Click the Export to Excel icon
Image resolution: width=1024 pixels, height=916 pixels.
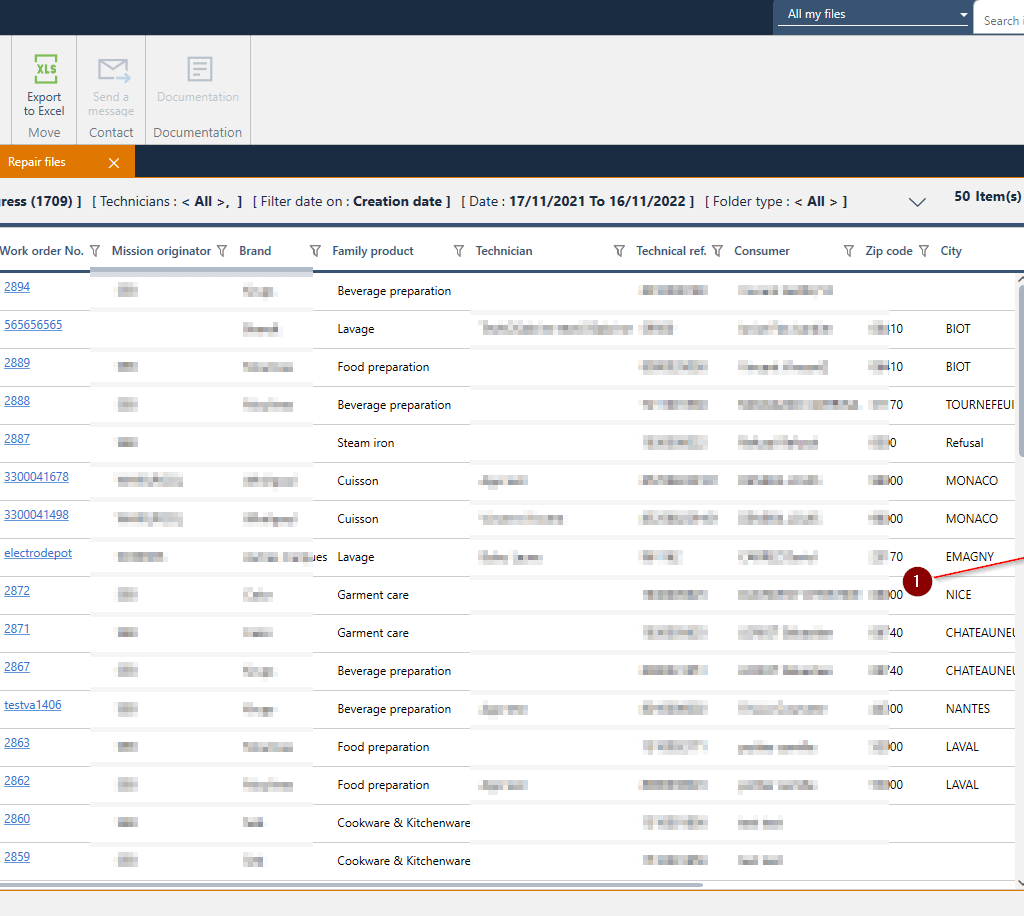point(45,70)
